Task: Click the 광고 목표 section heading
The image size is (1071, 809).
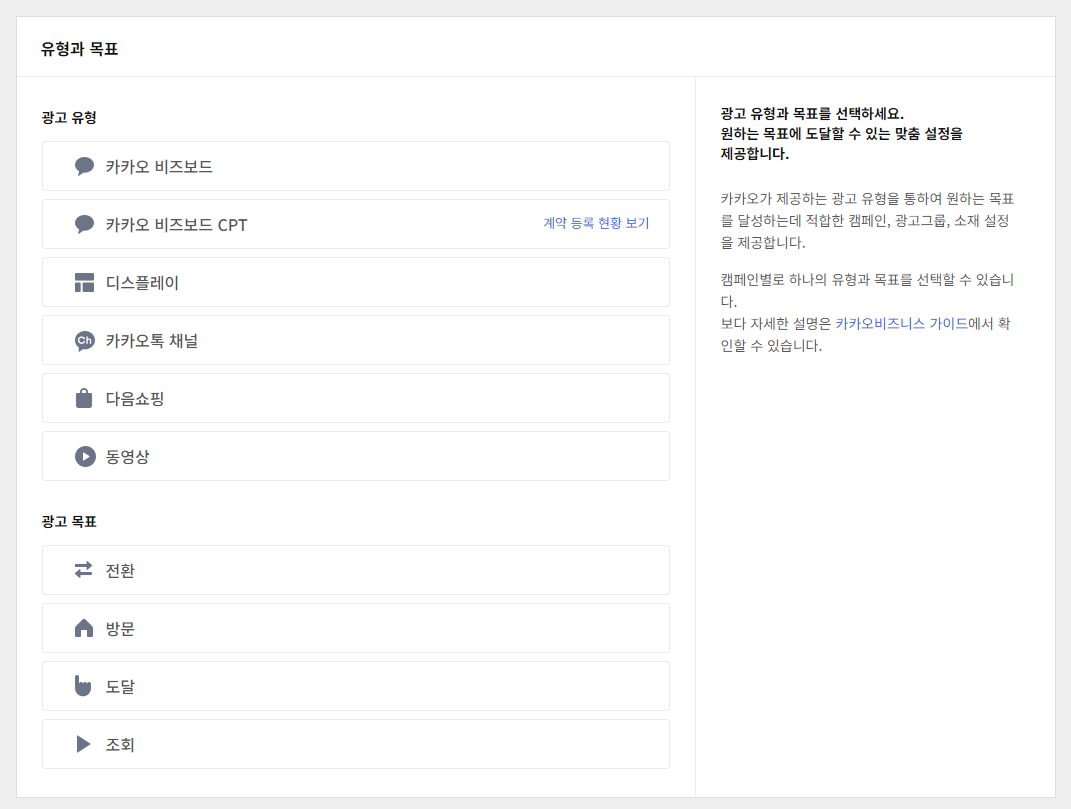Action: point(69,521)
